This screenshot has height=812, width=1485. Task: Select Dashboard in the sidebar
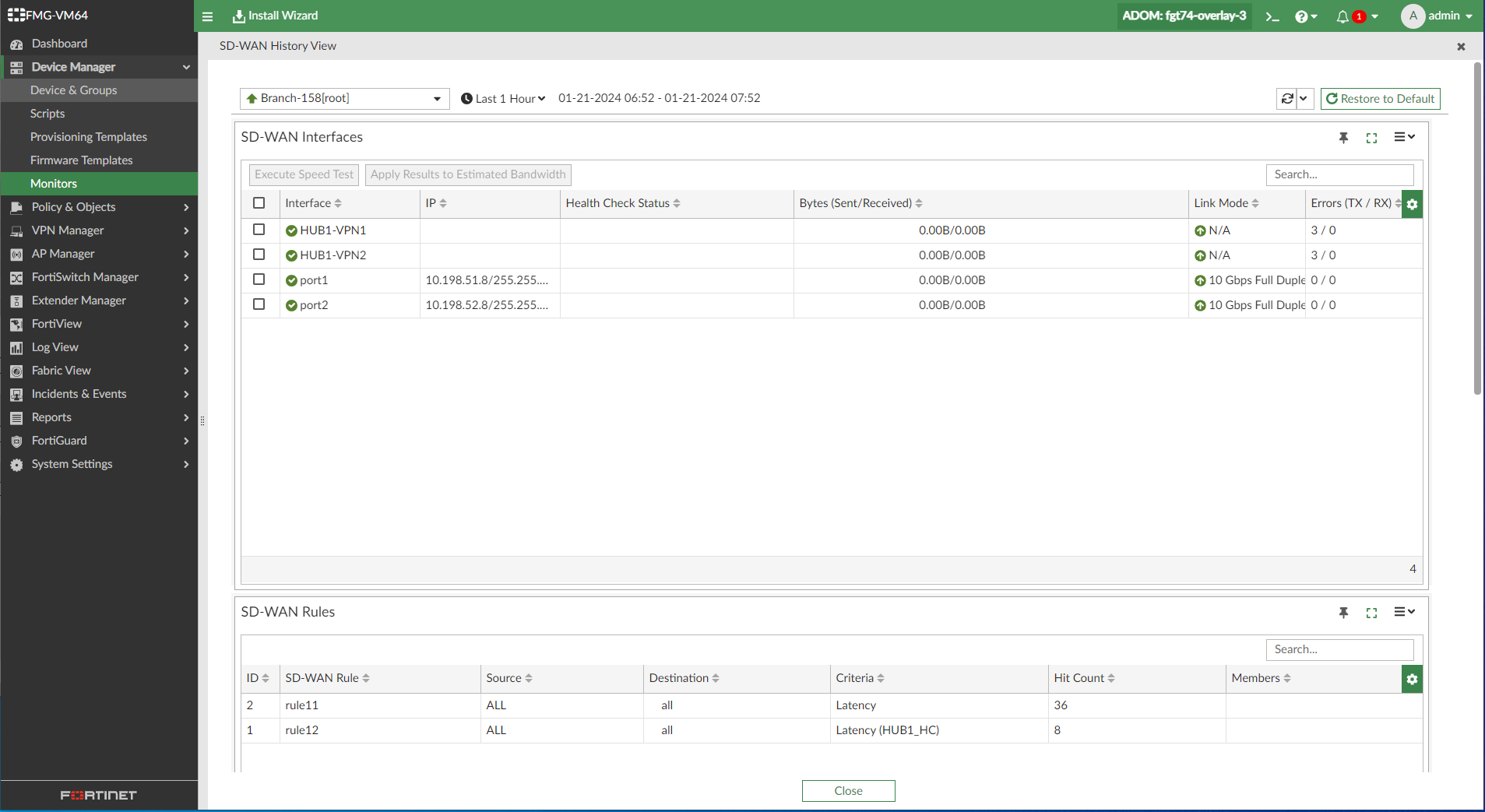point(59,44)
